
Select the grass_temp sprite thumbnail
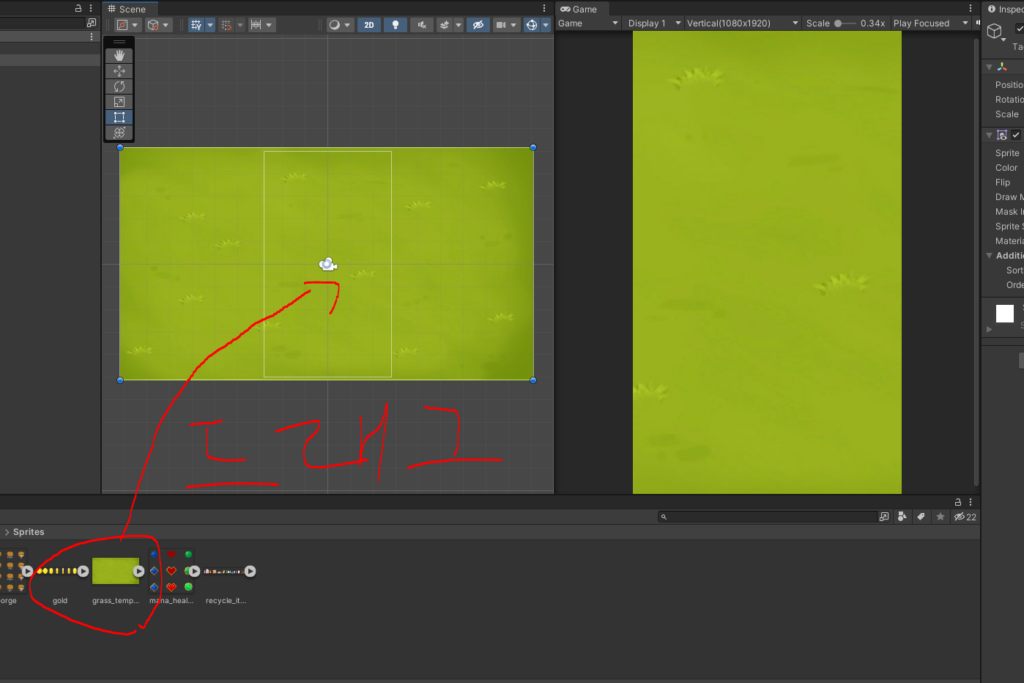tap(115, 571)
